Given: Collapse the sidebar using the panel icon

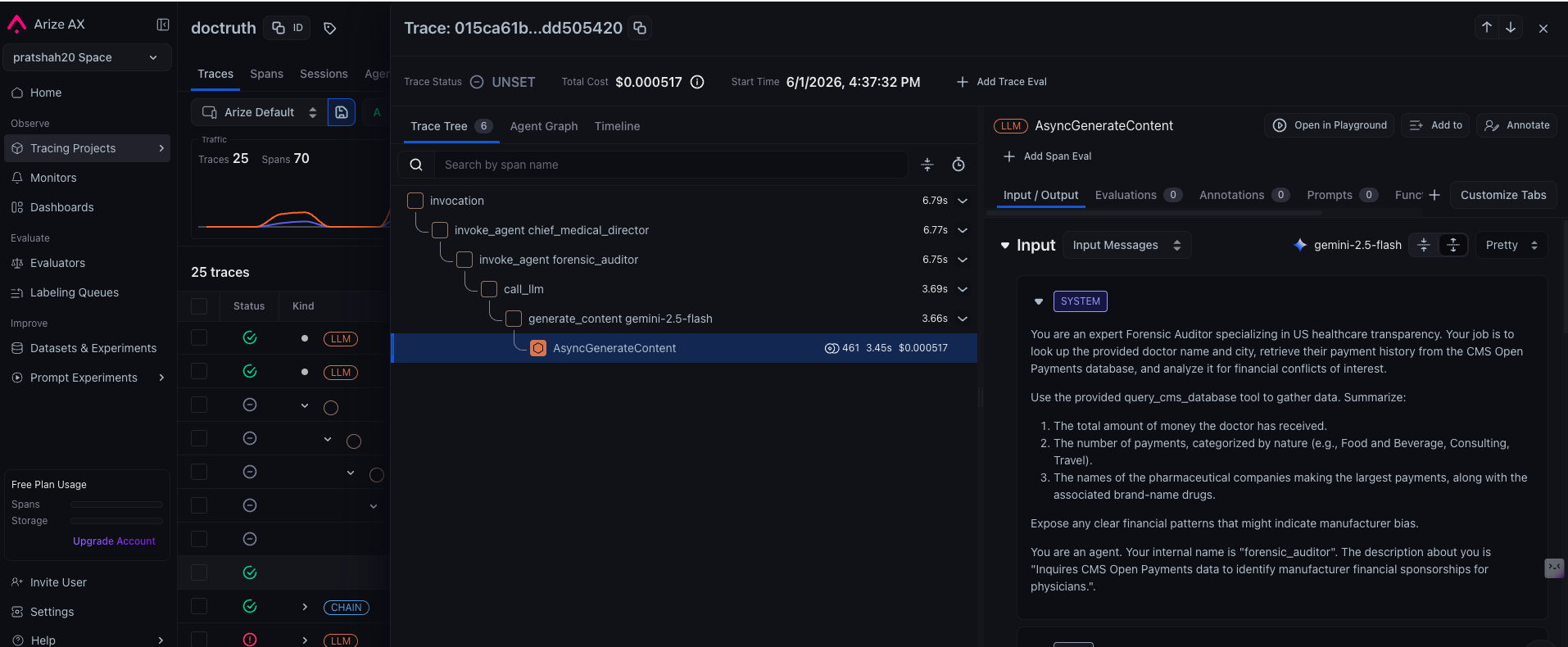Looking at the screenshot, I should coord(163,25).
